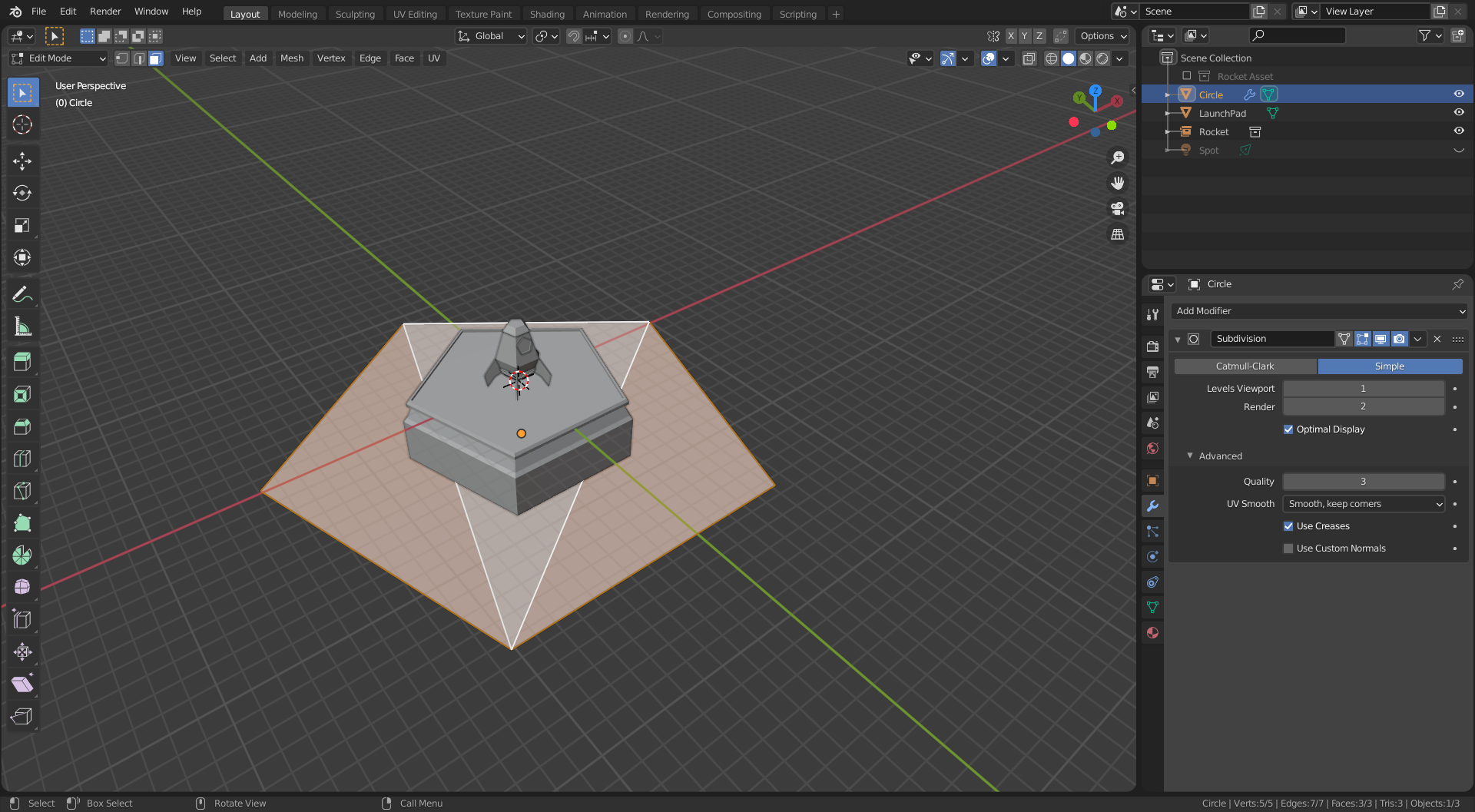Screen dimensions: 1475x812
Task: Select the Bevel tool
Action: point(22,426)
